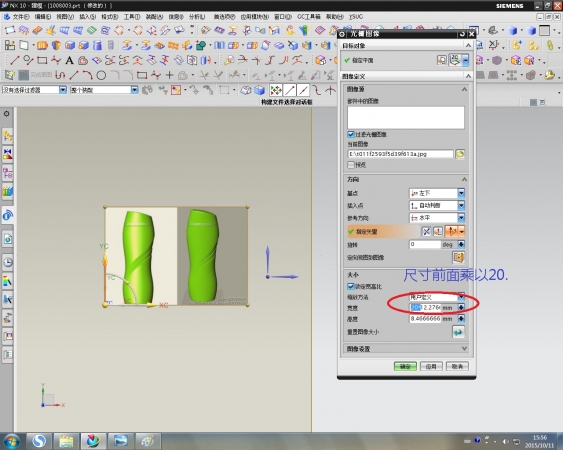Click the orient view to image icon

[458, 257]
